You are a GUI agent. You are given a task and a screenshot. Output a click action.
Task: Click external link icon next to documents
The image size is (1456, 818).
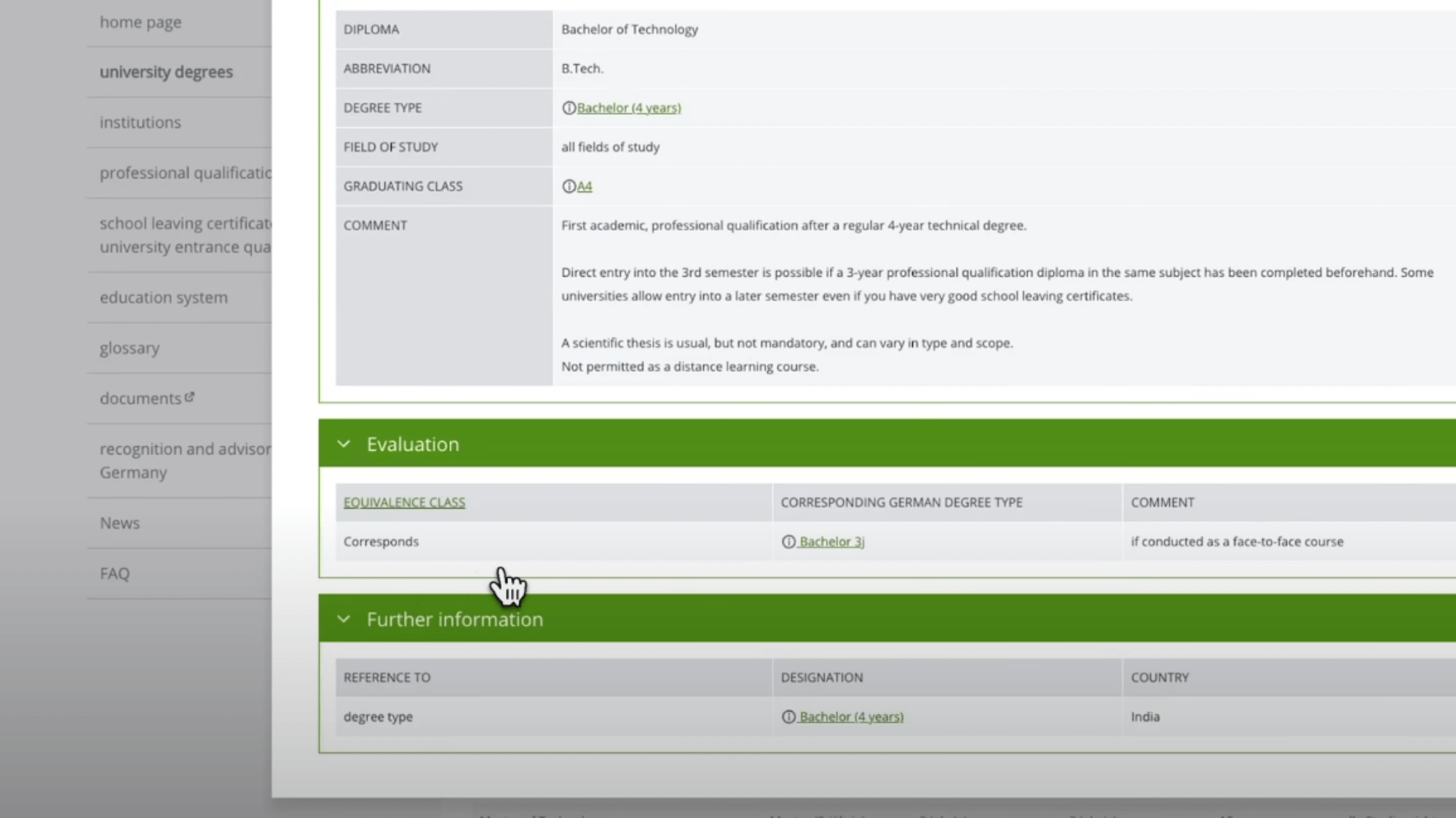click(190, 397)
